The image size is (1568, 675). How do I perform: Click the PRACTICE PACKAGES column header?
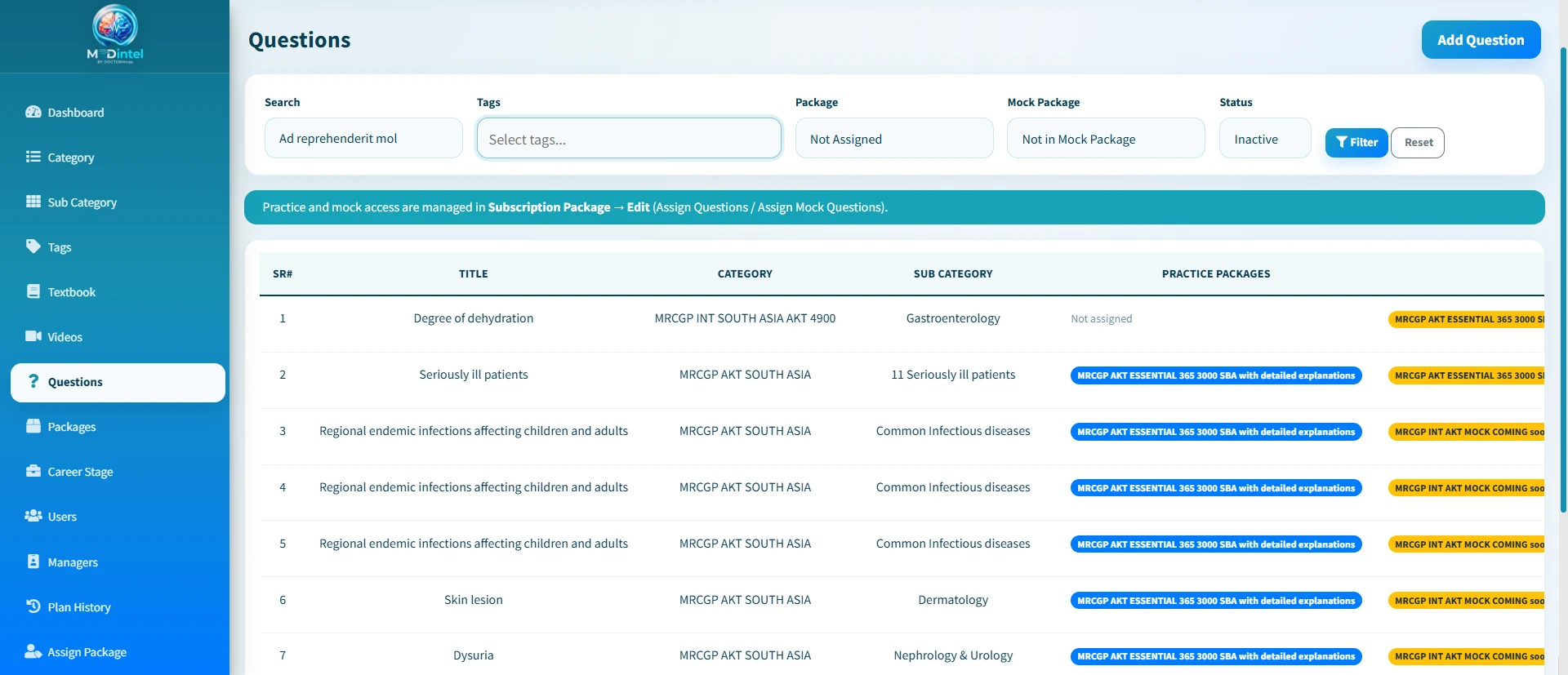(1216, 274)
